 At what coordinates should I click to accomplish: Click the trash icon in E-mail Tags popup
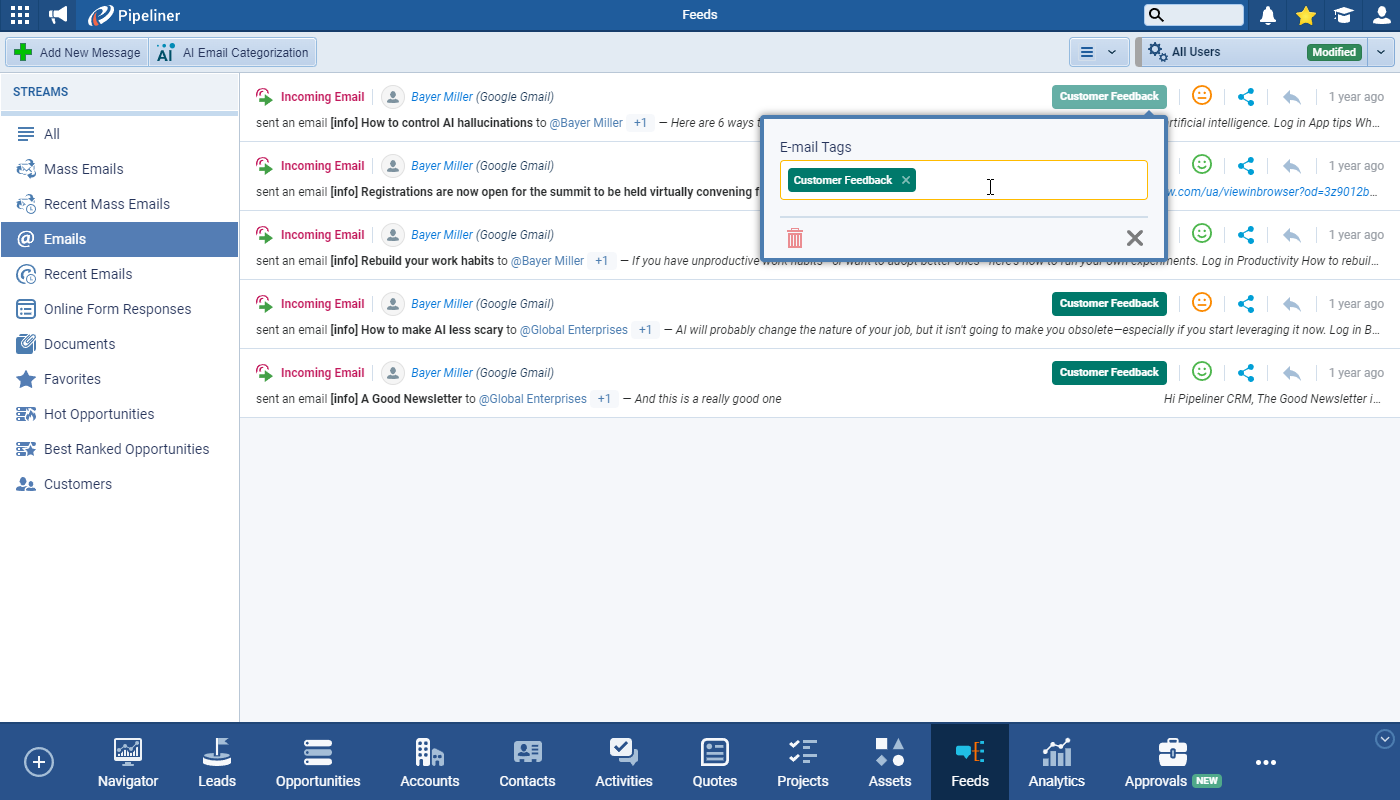coord(795,238)
